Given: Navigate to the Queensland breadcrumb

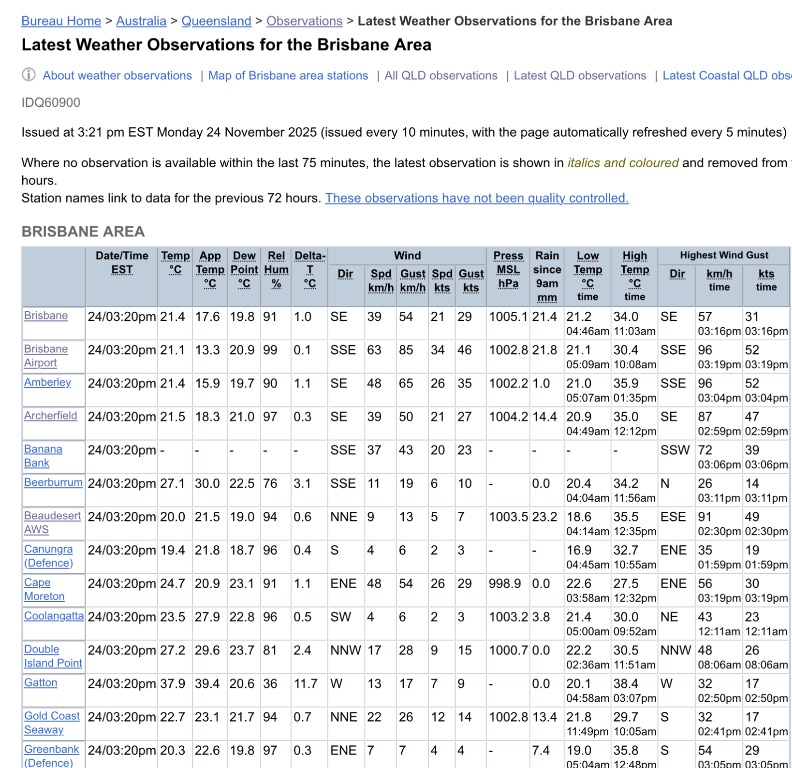Looking at the screenshot, I should tap(217, 20).
